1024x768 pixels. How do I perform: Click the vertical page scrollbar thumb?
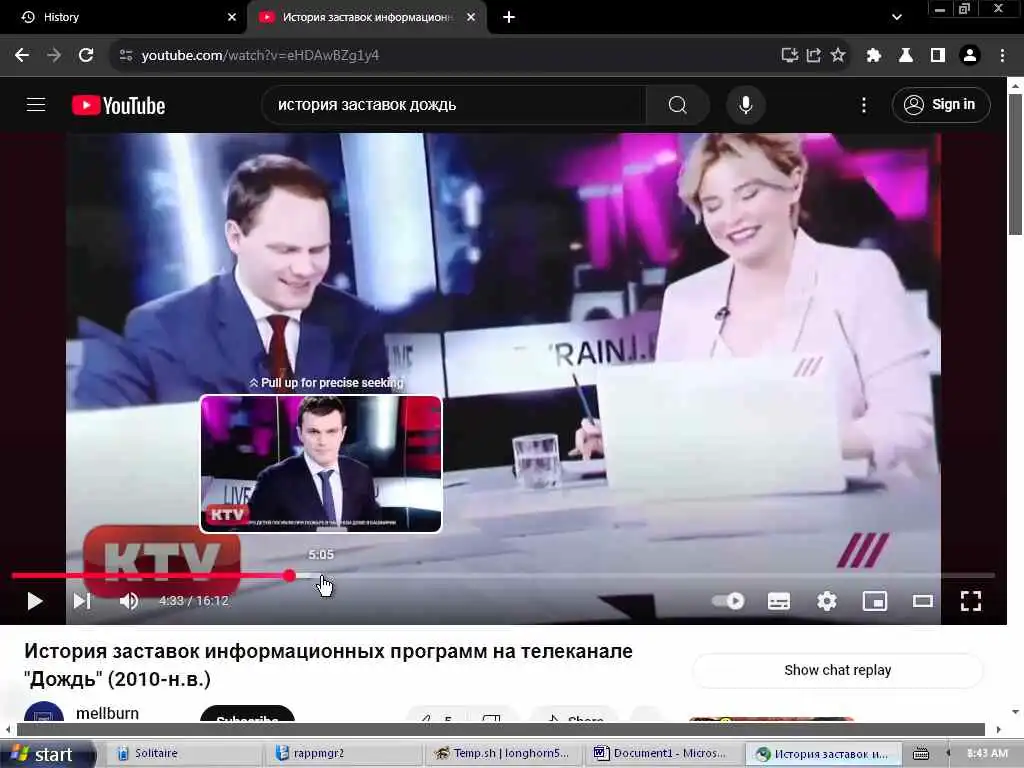1015,163
